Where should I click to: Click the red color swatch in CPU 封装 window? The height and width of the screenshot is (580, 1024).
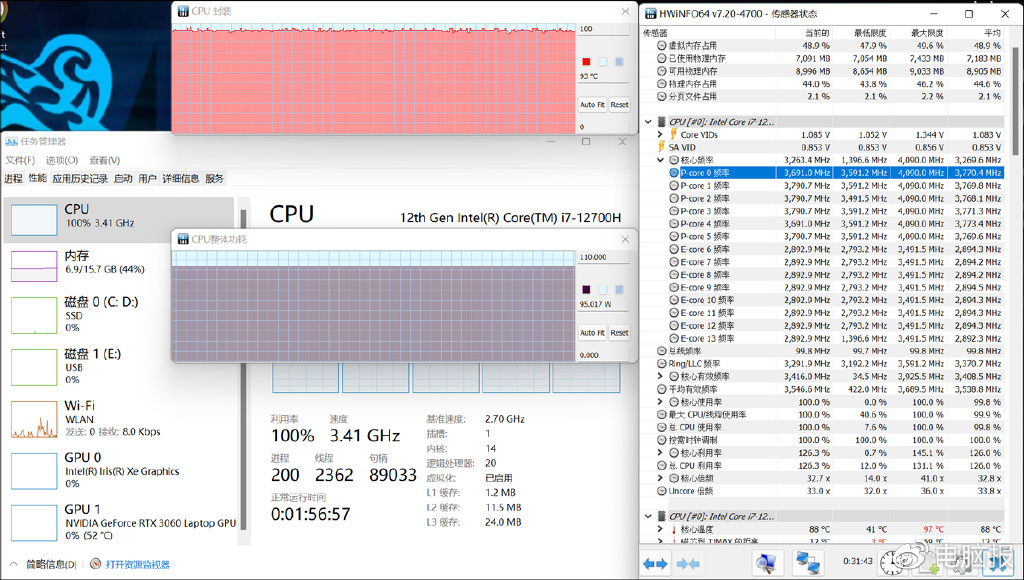[x=586, y=61]
